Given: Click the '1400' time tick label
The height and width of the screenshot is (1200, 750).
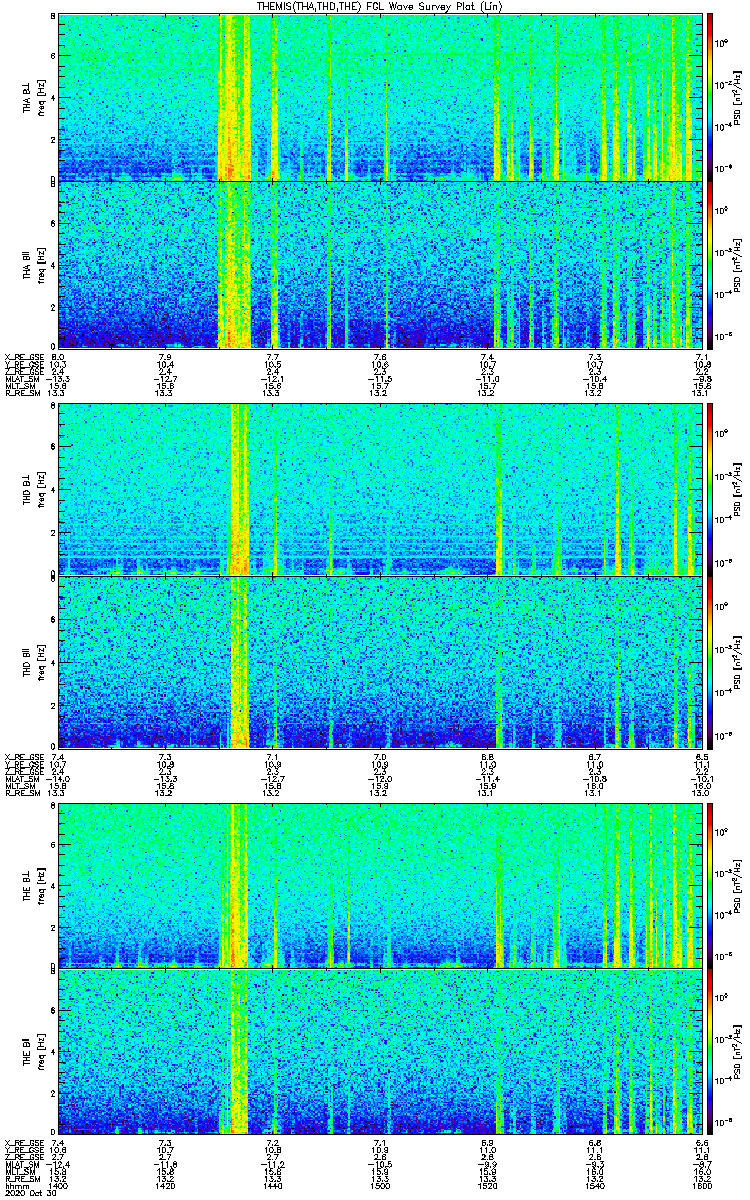Looking at the screenshot, I should pos(58,1184).
